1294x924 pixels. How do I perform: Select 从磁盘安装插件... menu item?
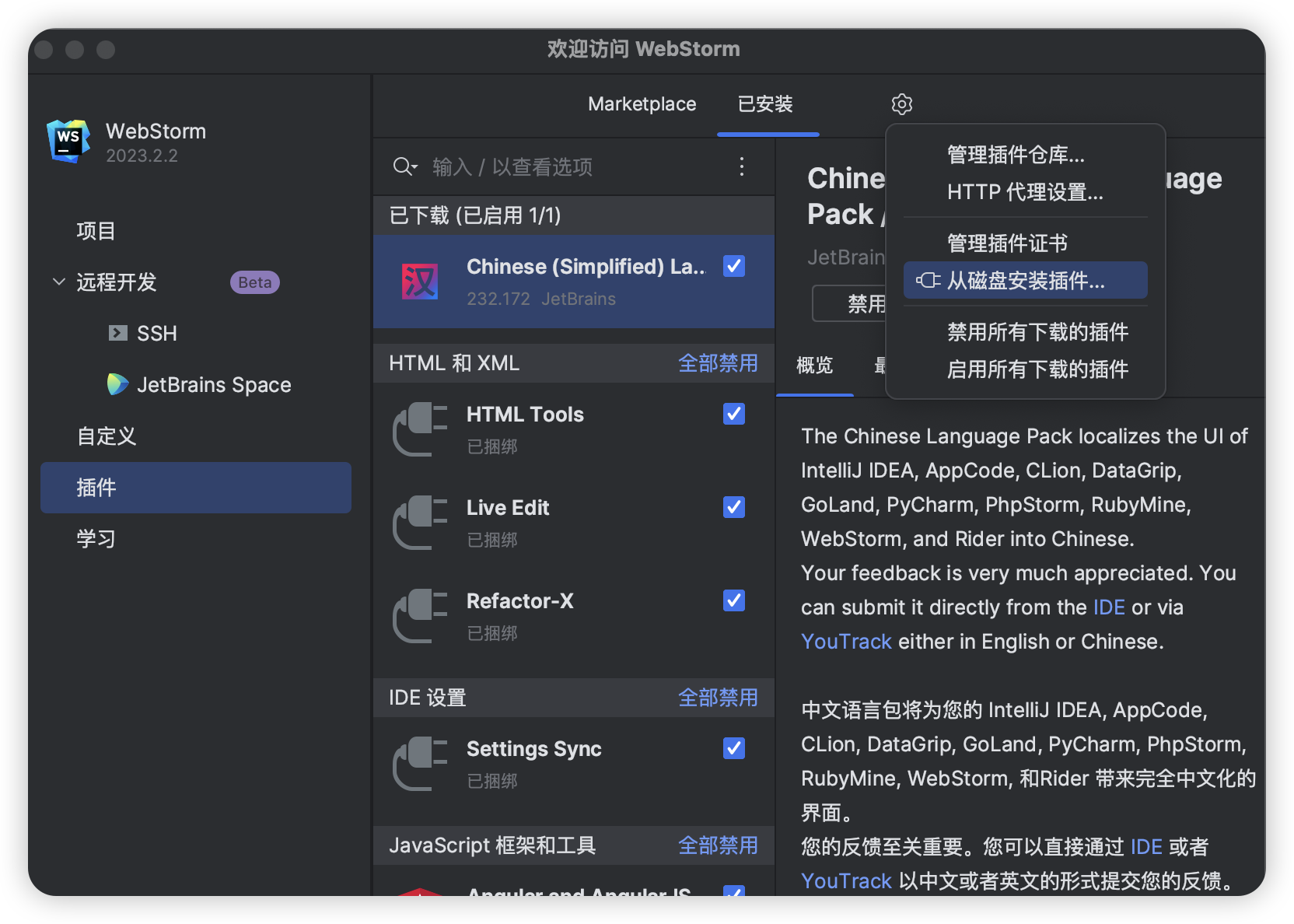click(1026, 280)
